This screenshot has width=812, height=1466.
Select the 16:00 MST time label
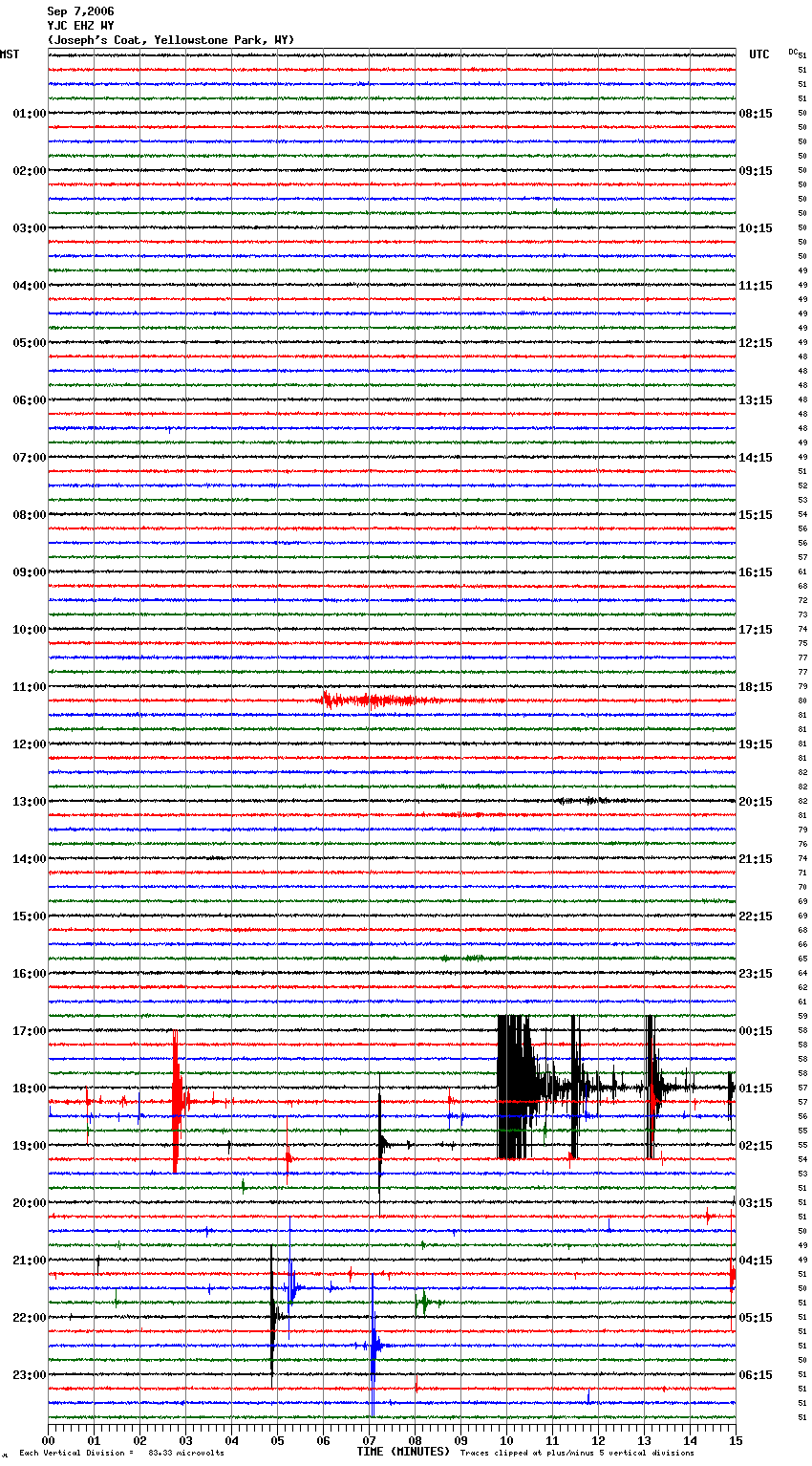pyautogui.click(x=29, y=974)
